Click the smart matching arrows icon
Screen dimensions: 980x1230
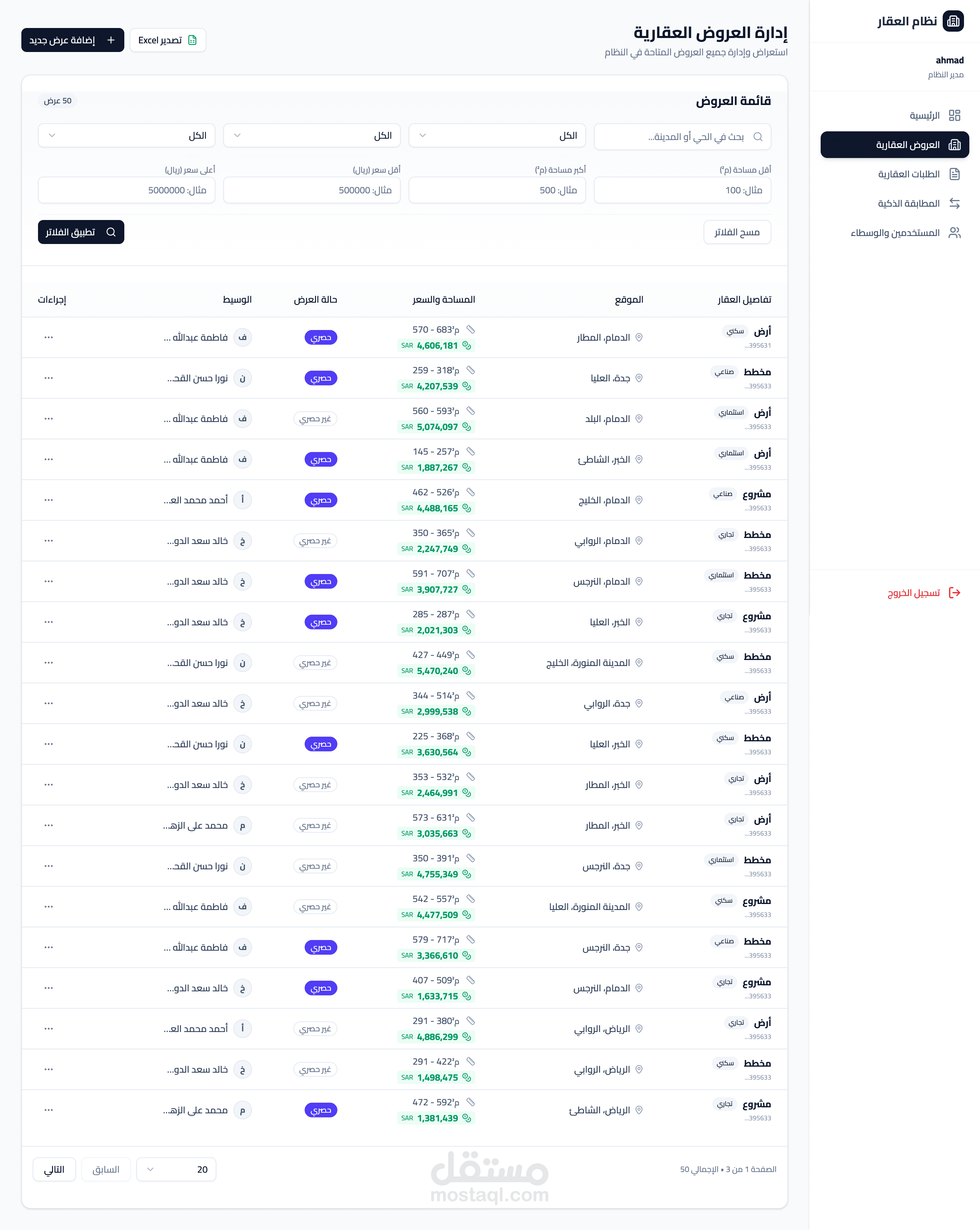(954, 203)
